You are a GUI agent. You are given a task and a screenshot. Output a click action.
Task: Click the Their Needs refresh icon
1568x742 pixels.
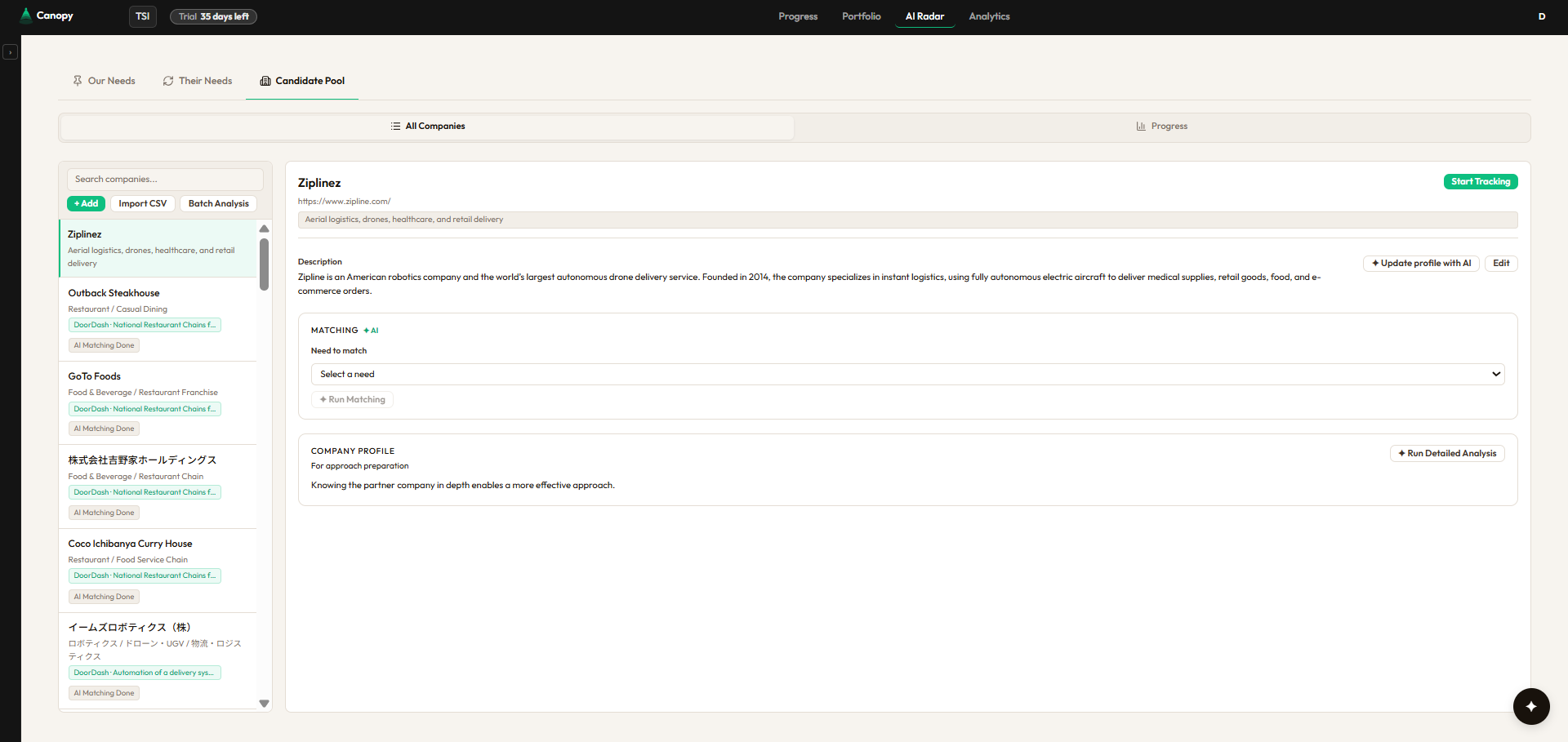click(168, 81)
